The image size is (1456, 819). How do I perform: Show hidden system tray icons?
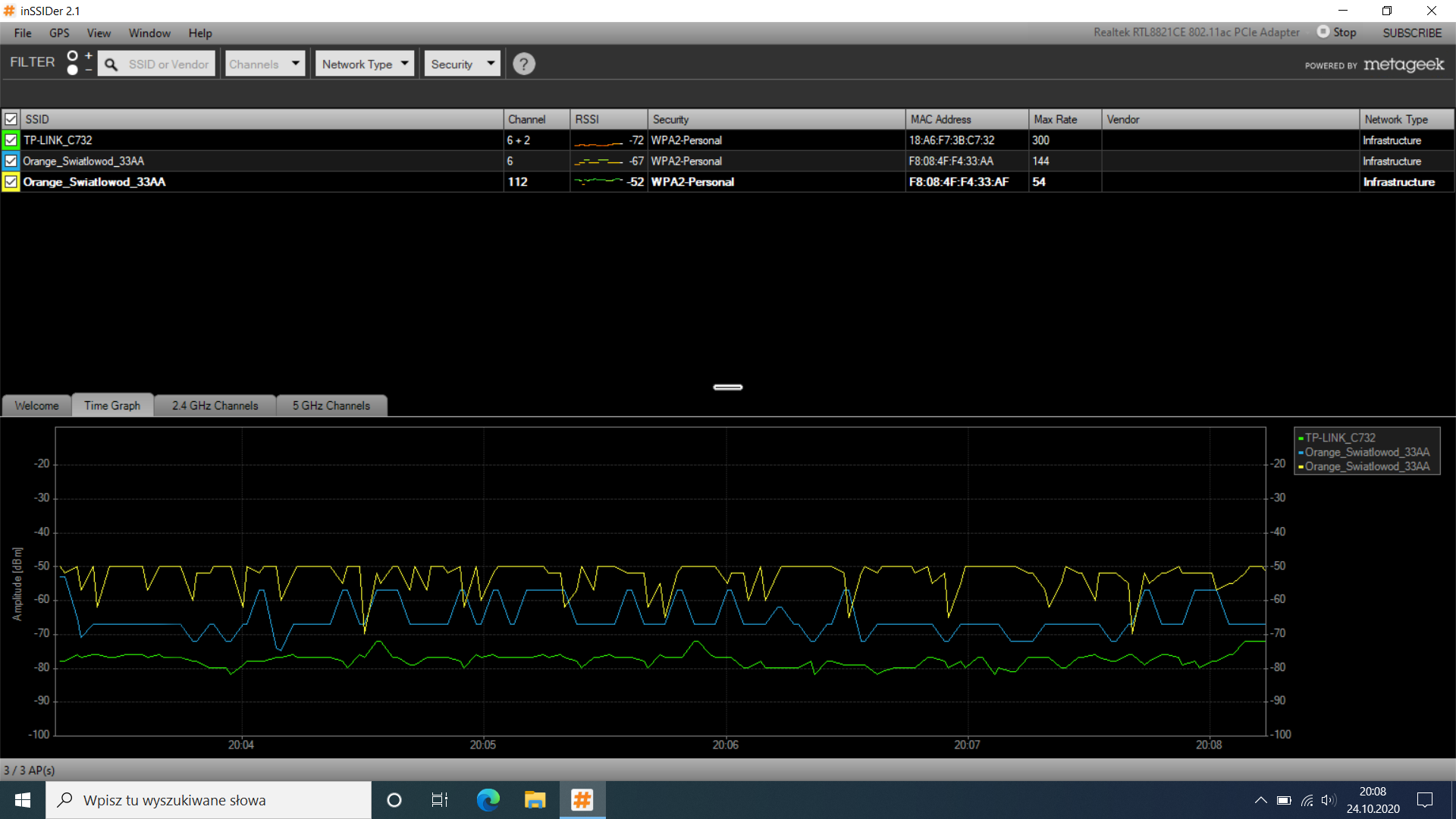[x=1260, y=800]
